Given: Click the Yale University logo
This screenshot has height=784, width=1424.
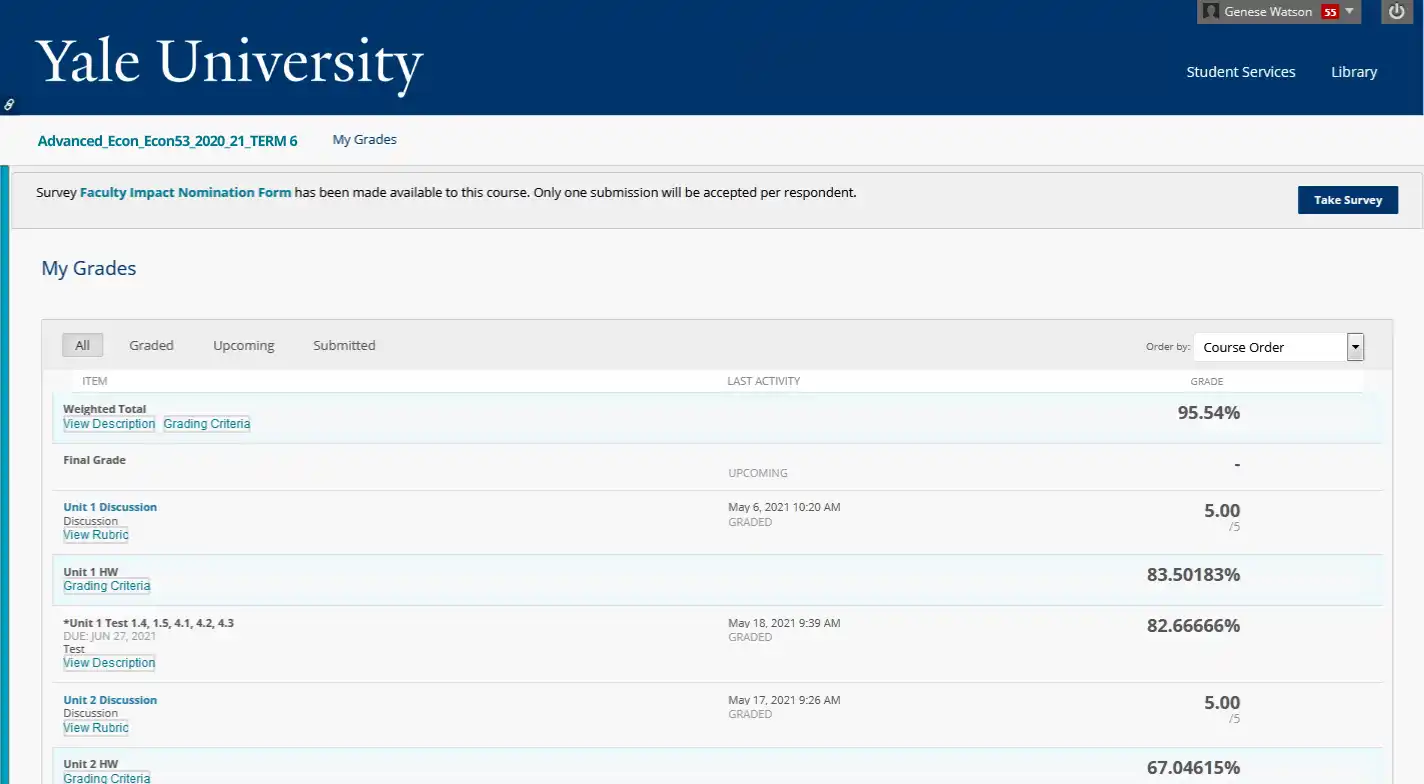Looking at the screenshot, I should pyautogui.click(x=229, y=62).
